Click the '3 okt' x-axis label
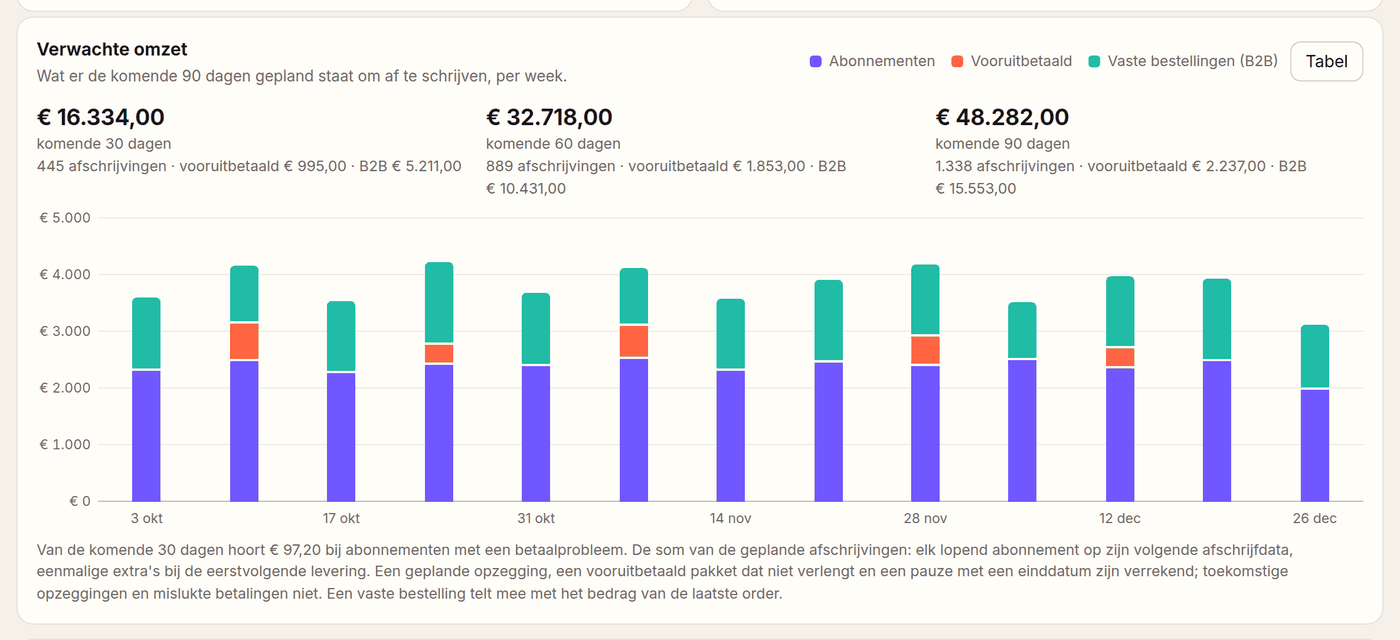The width and height of the screenshot is (1400, 640). 147,518
